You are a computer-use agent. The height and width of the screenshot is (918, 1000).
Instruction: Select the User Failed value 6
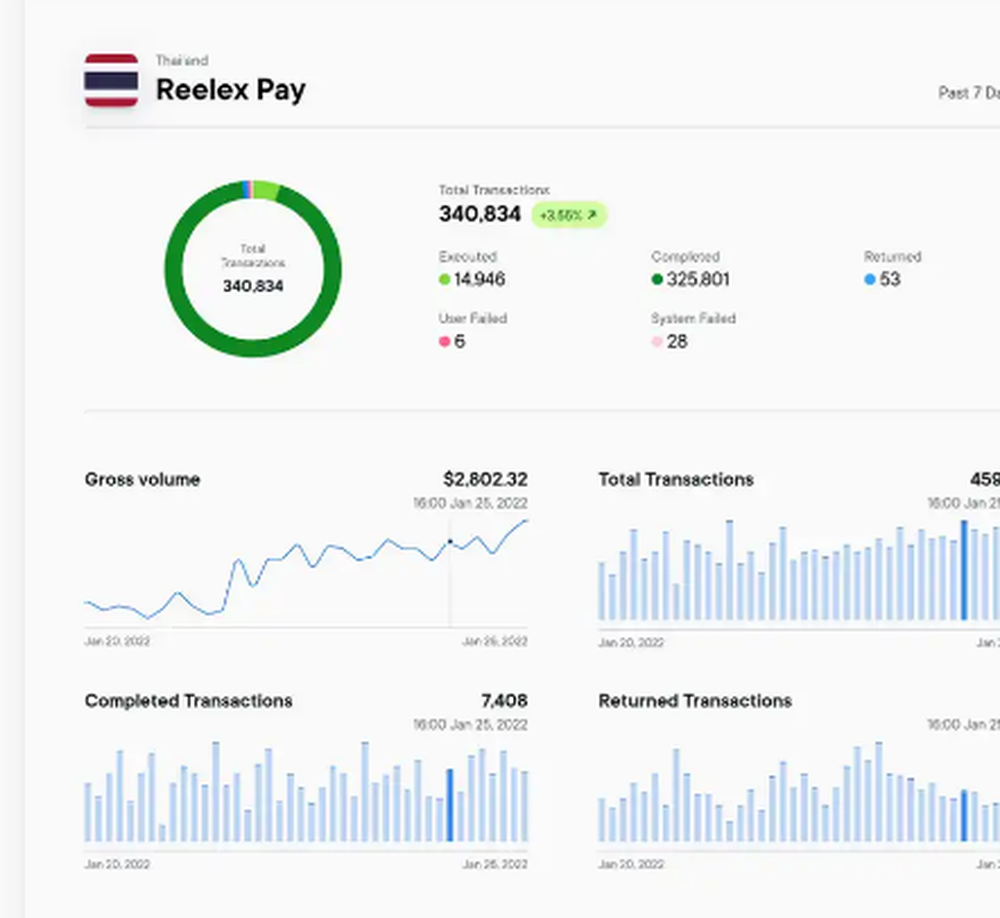[459, 342]
